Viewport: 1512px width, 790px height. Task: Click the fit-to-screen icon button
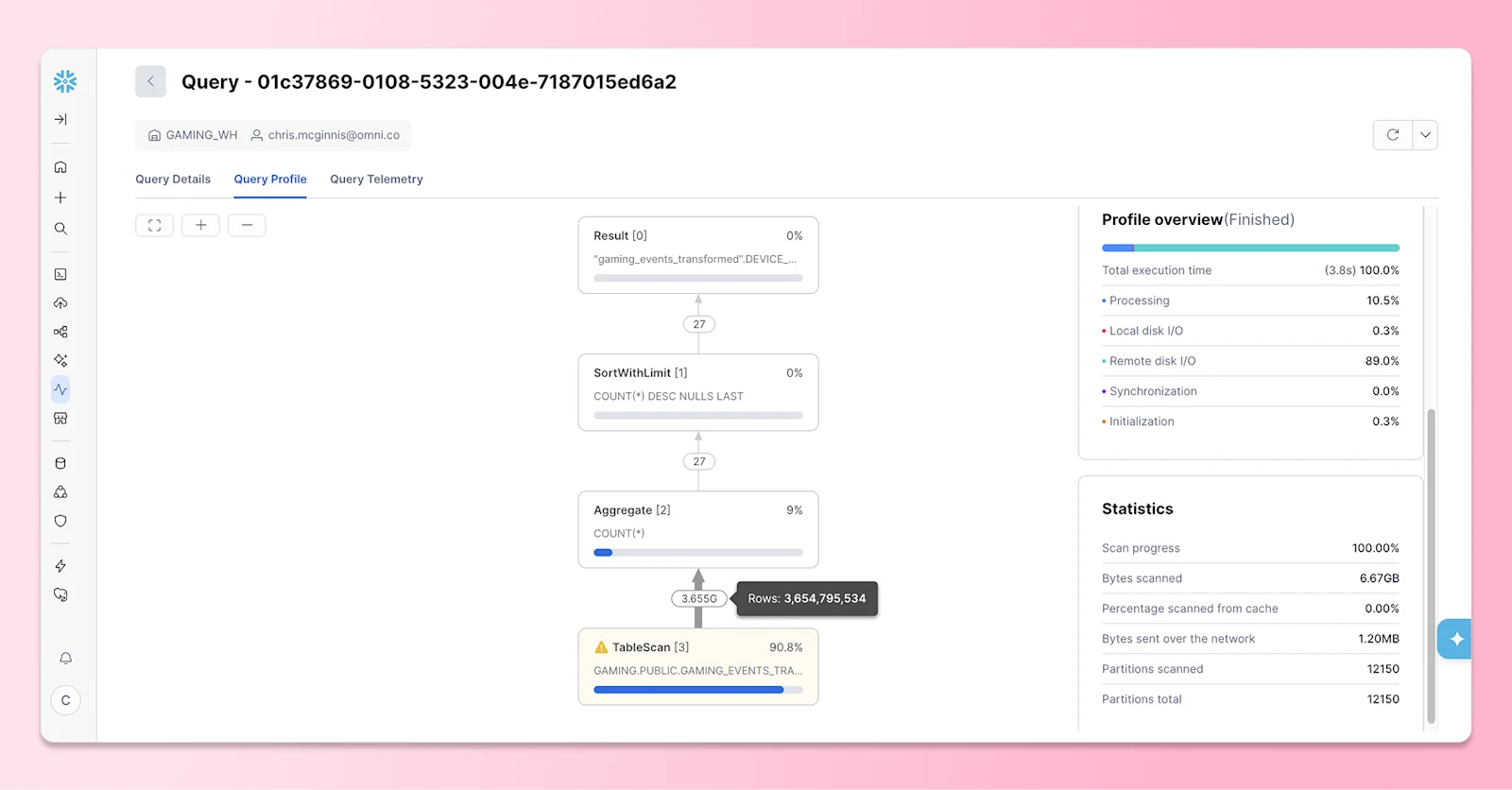pos(154,225)
